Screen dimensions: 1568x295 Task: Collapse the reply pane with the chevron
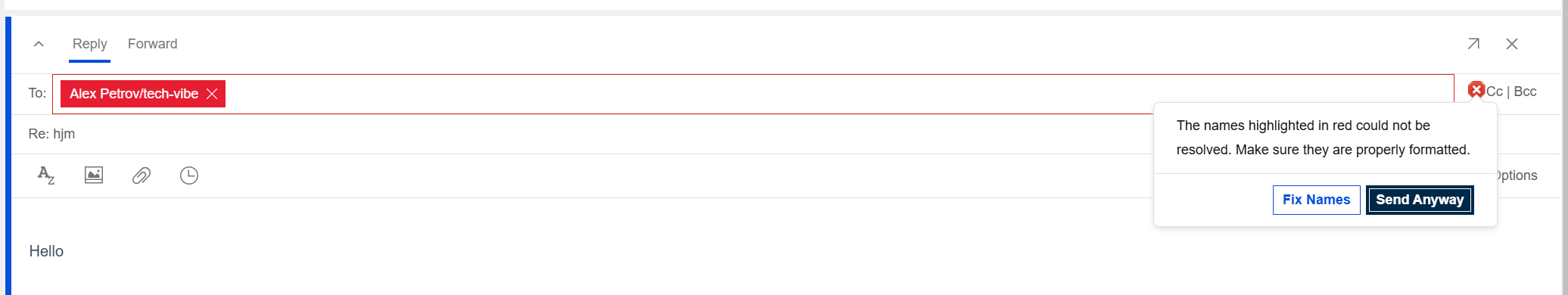[39, 44]
